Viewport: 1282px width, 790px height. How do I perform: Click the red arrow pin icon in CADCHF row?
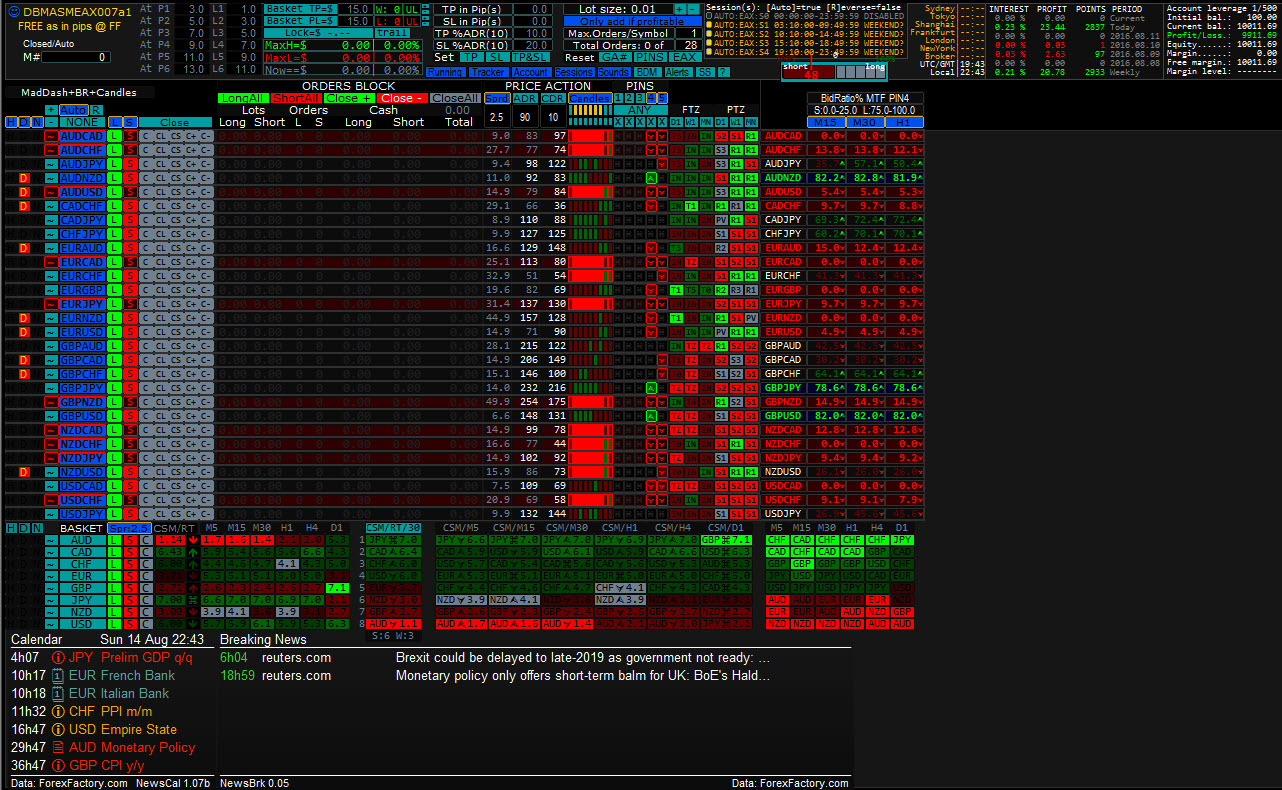coord(651,205)
